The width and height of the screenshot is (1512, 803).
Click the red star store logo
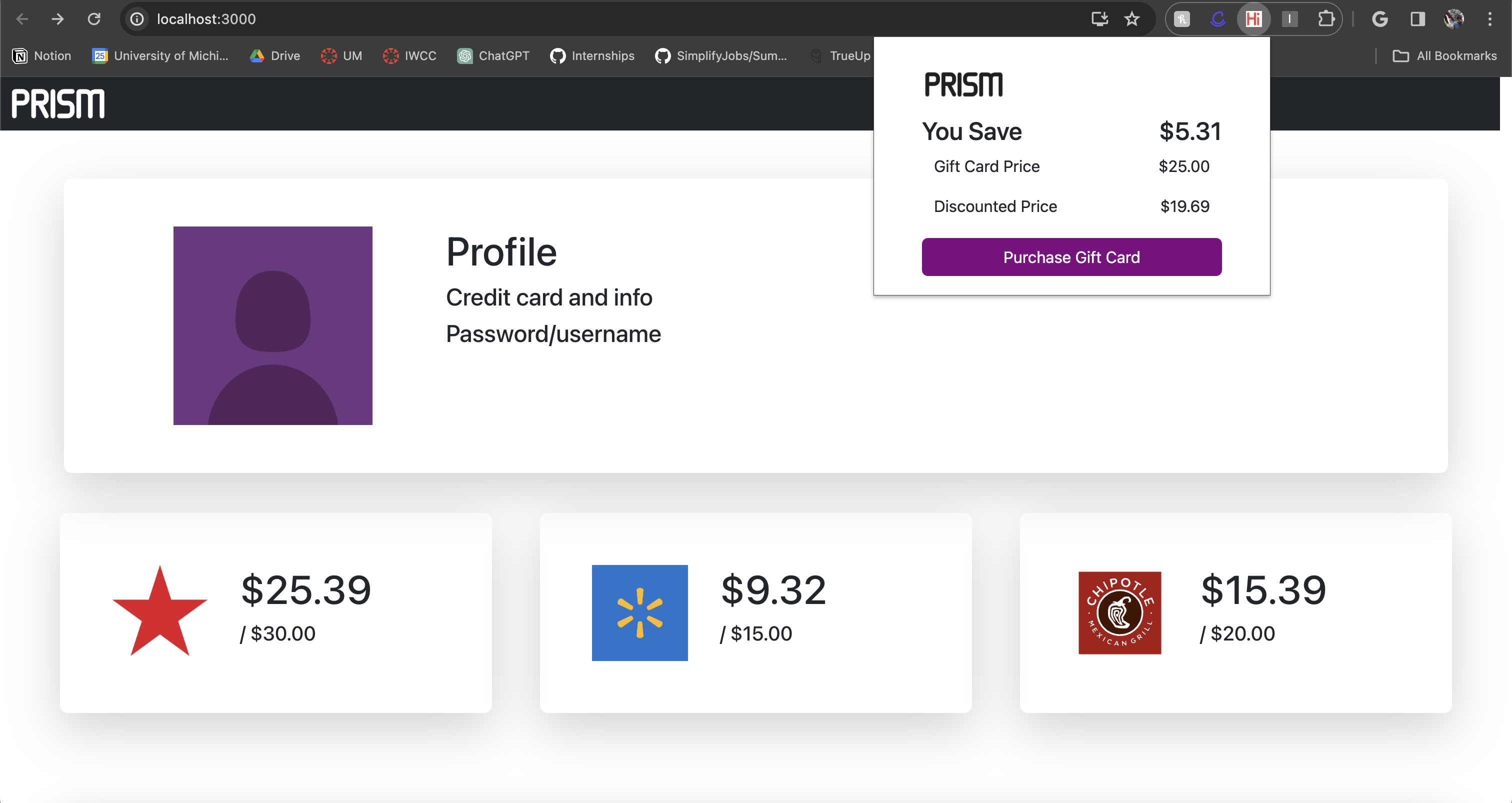tap(159, 611)
